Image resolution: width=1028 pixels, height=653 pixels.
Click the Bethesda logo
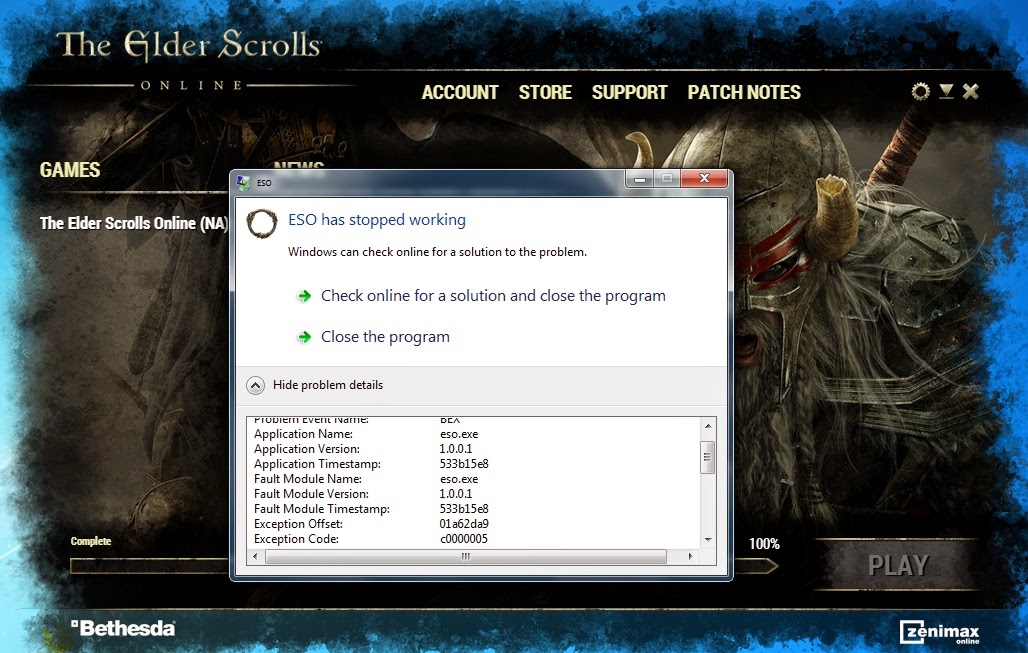point(123,628)
